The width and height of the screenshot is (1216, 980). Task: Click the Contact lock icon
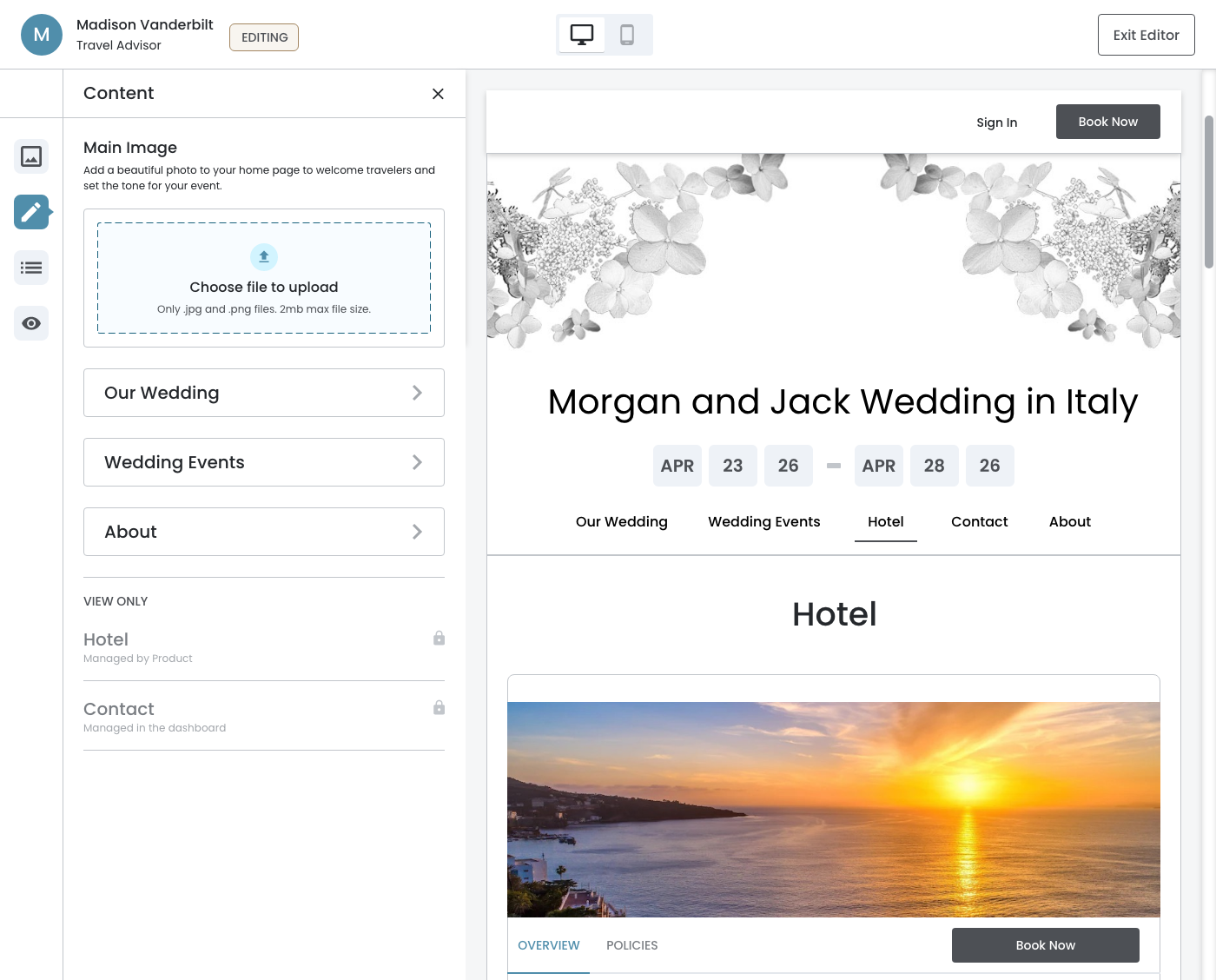439,708
